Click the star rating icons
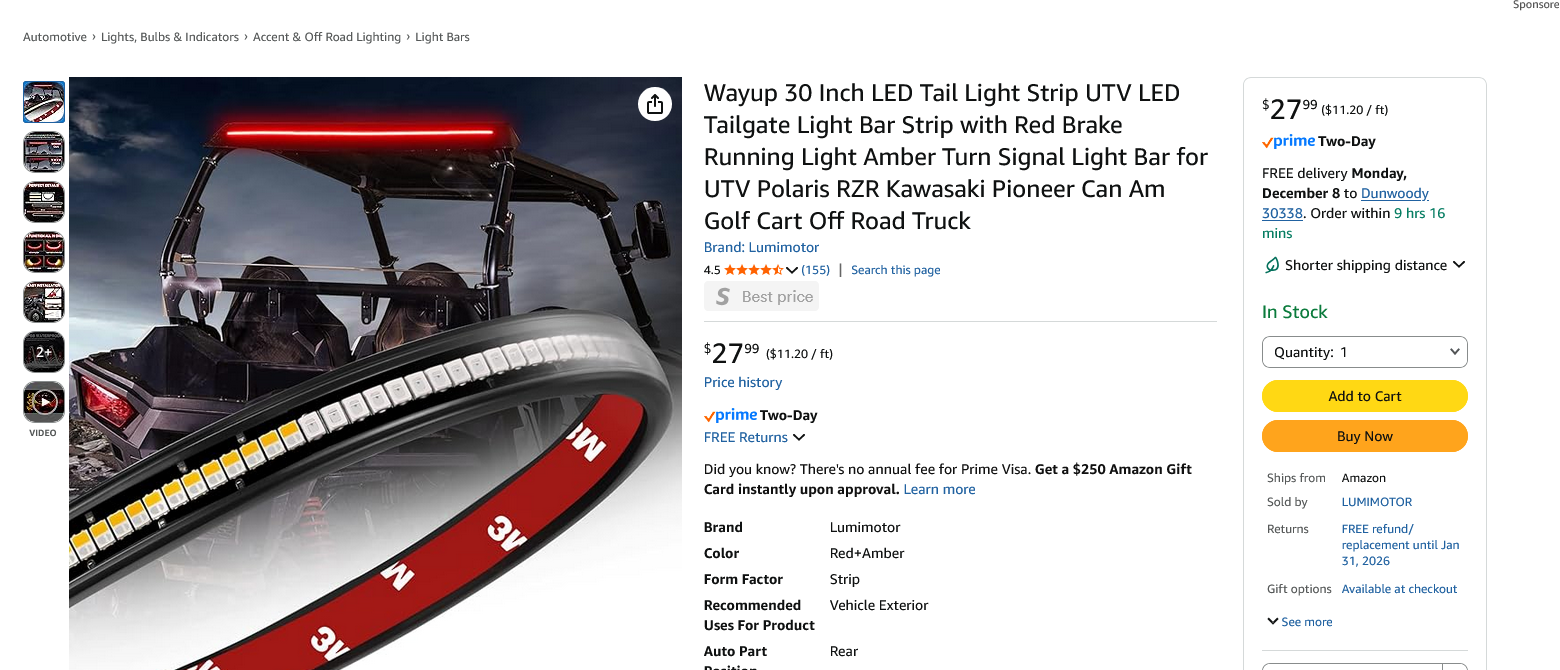1560x670 pixels. [754, 270]
